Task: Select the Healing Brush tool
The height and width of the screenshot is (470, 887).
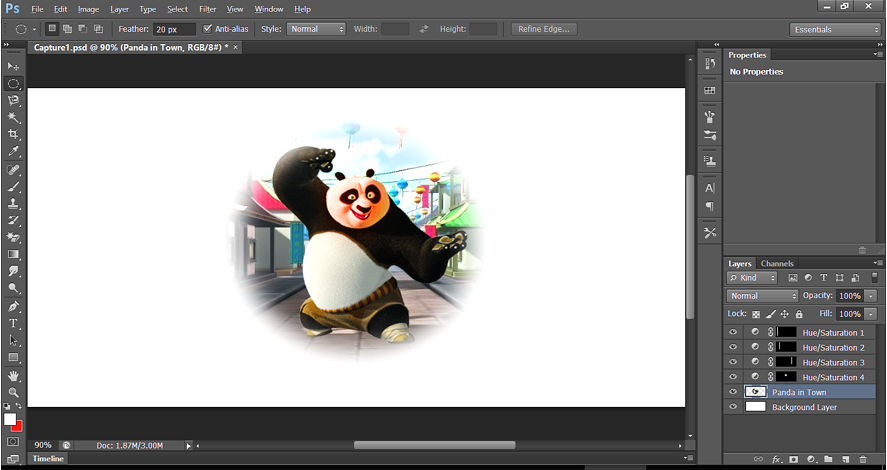Action: (x=13, y=170)
